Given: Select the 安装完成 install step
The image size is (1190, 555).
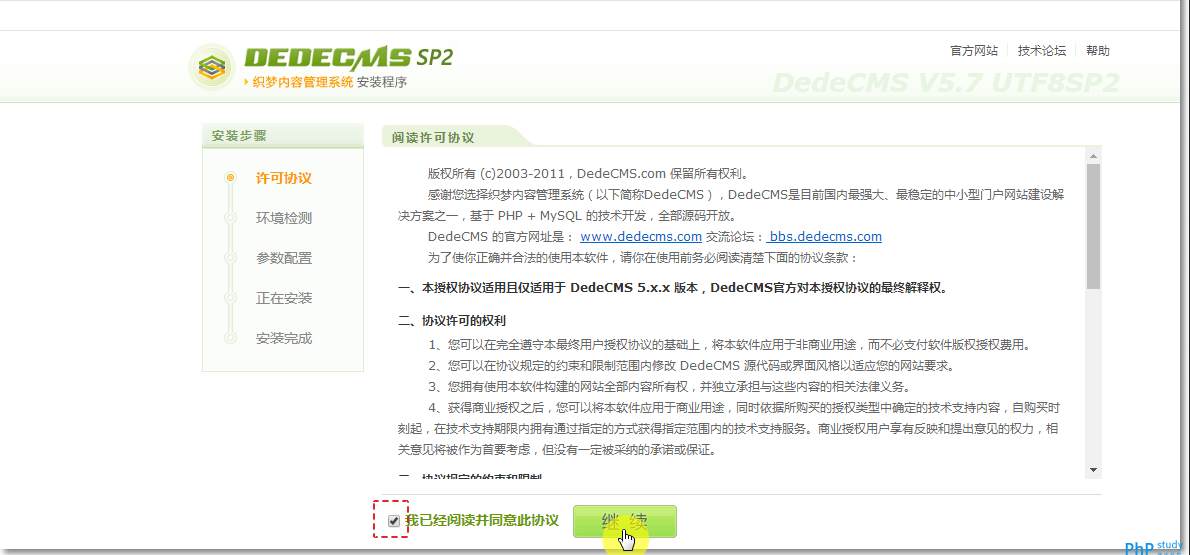Looking at the screenshot, I should (x=284, y=338).
